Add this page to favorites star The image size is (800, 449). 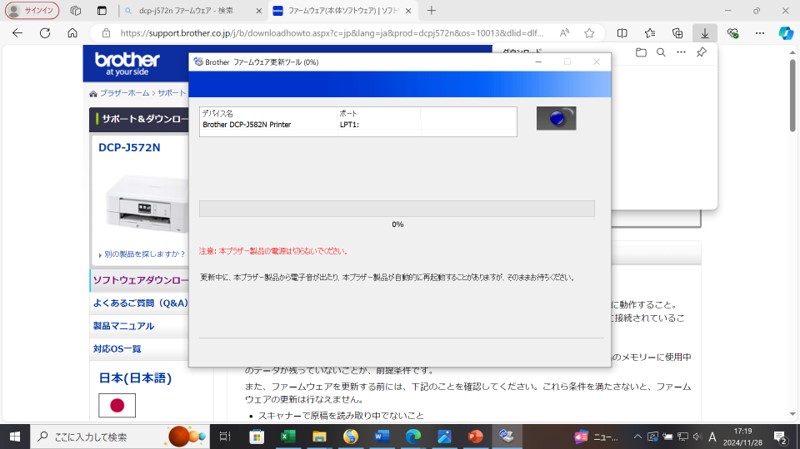[x=589, y=33]
